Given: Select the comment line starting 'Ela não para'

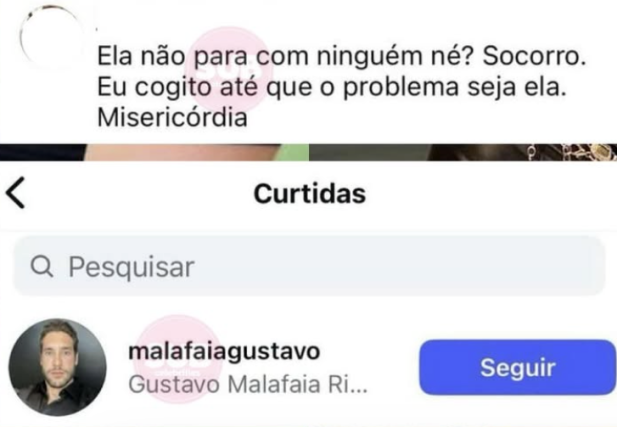Looking at the screenshot, I should click(342, 55).
